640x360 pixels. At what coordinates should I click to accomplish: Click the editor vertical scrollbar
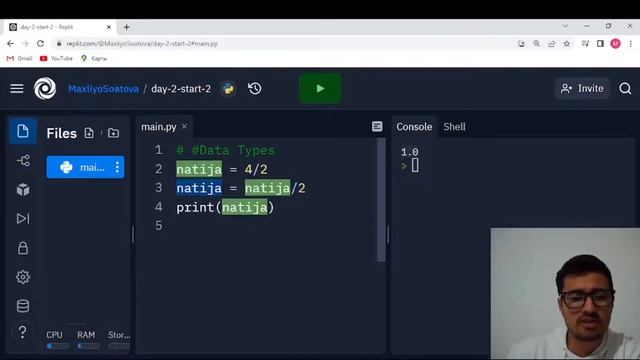click(x=381, y=200)
